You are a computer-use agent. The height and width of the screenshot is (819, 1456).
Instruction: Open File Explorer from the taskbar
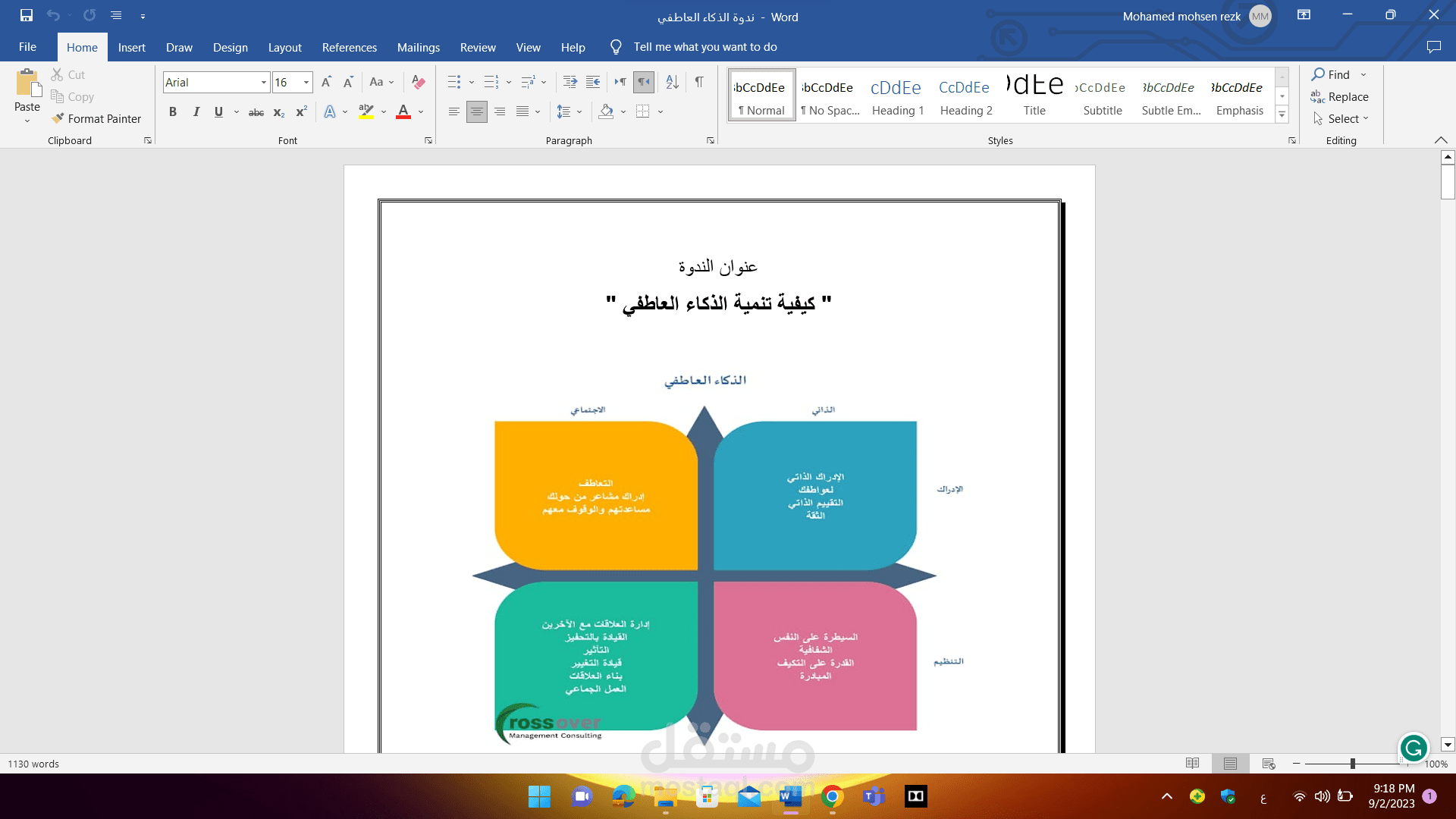665,796
